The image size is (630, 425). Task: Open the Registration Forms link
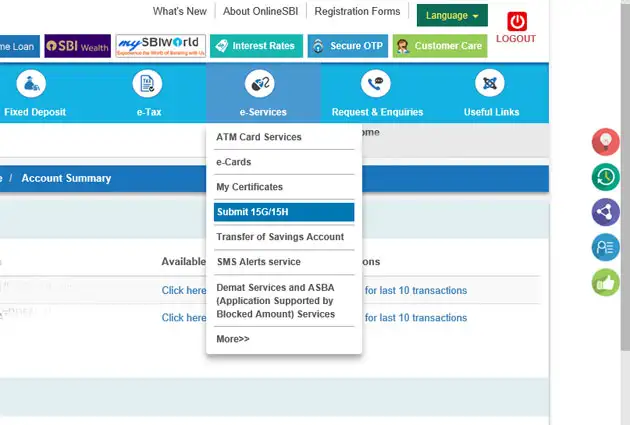click(x=357, y=12)
